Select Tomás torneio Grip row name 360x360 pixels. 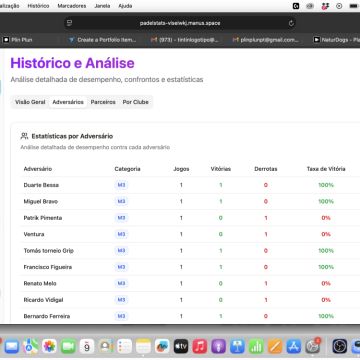pos(49,251)
